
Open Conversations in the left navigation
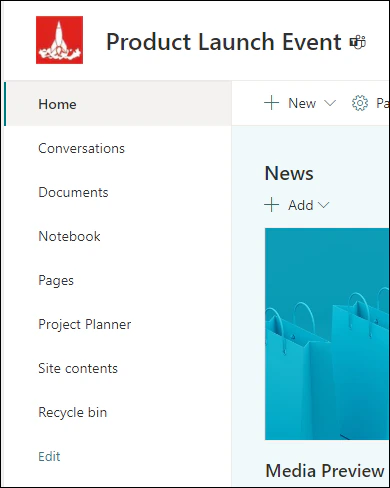coord(81,148)
